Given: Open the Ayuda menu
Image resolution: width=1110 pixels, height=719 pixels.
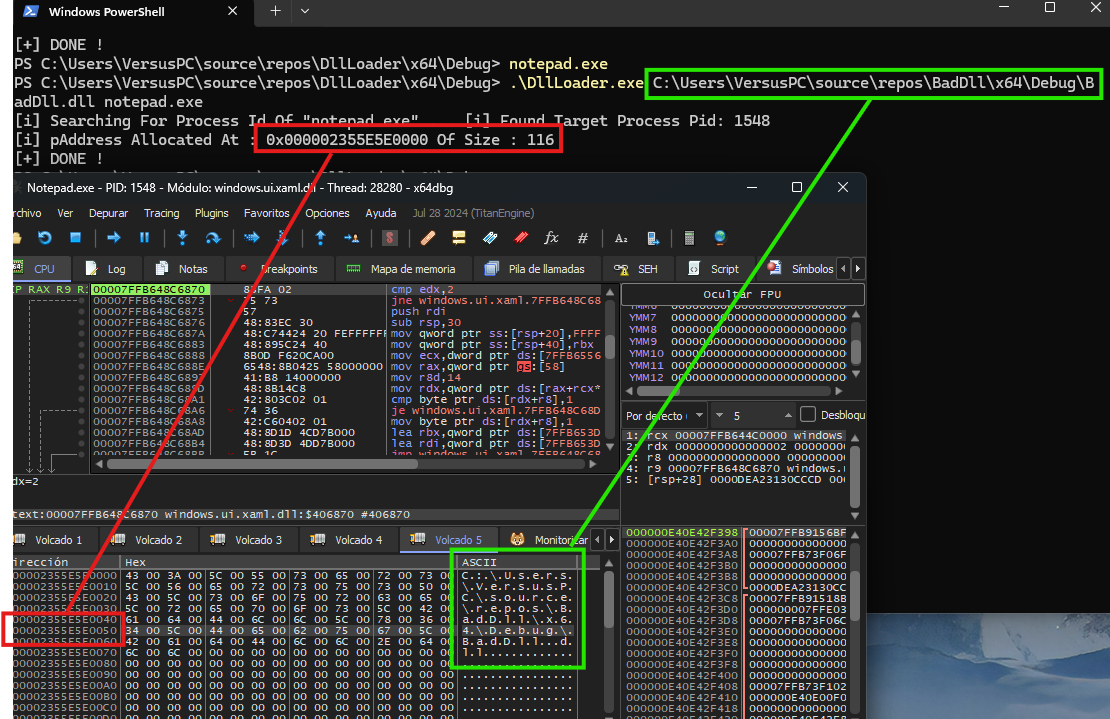Looking at the screenshot, I should [x=381, y=213].
